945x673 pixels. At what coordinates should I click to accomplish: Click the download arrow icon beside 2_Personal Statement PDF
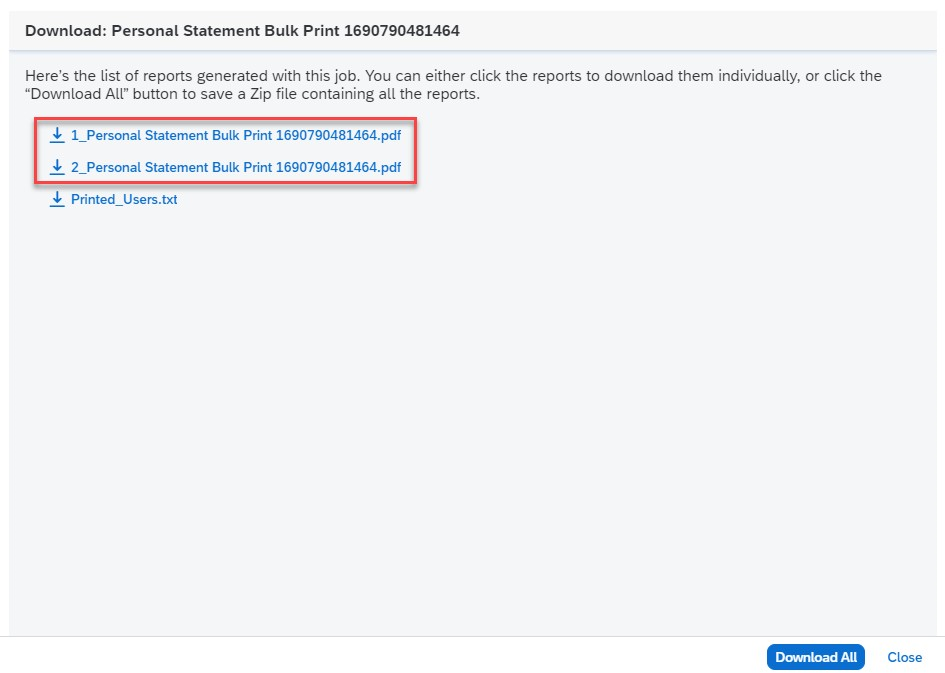tap(57, 167)
